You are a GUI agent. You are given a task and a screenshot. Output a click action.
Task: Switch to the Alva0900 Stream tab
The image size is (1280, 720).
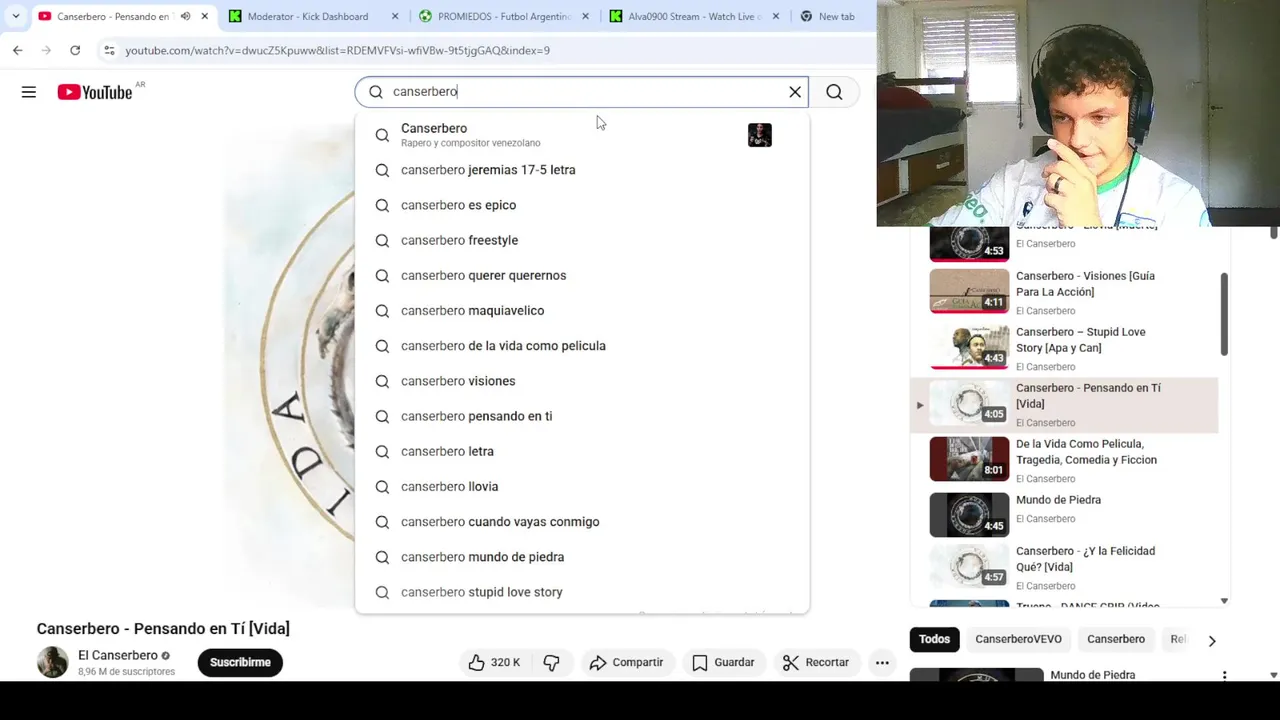click(693, 16)
